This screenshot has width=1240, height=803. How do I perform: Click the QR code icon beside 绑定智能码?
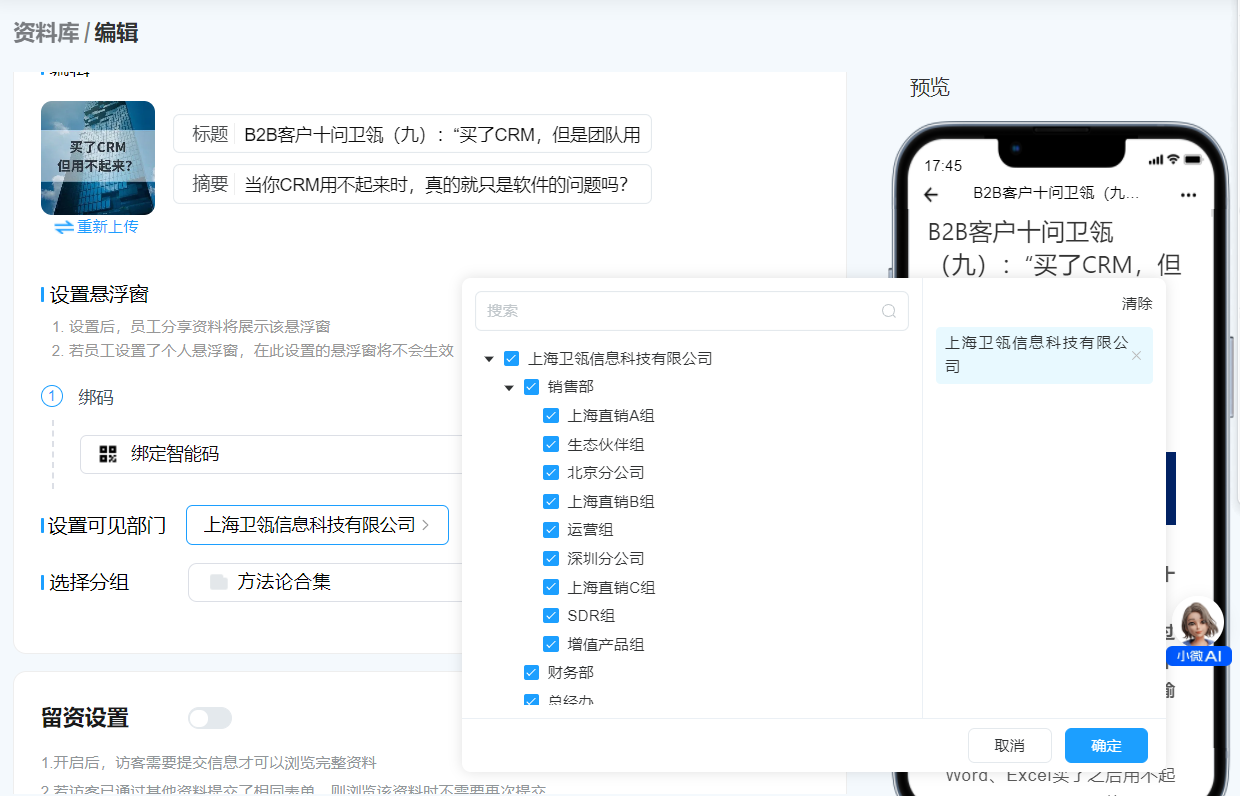pyautogui.click(x=108, y=454)
